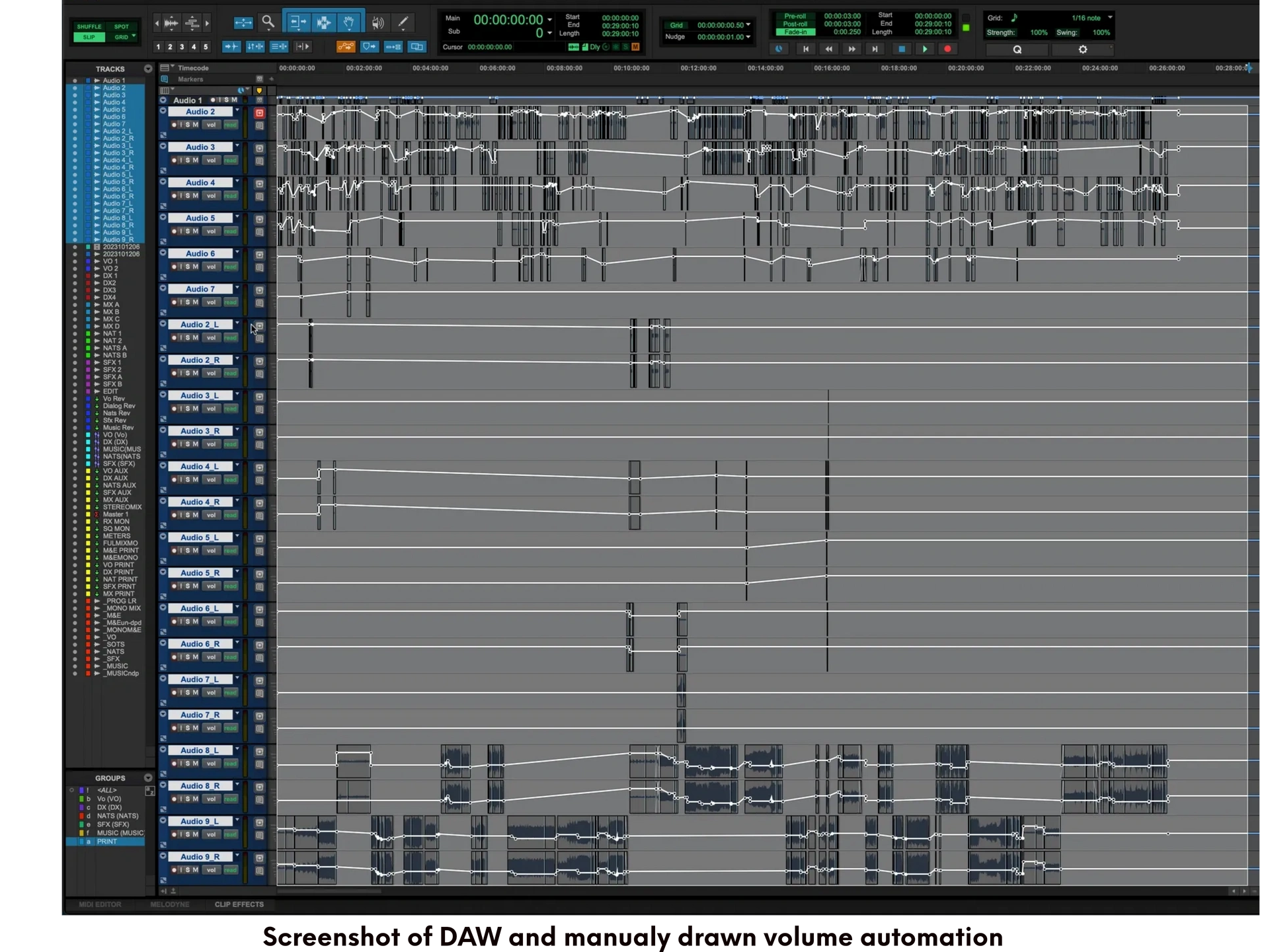Toggle Solo on the Audio 3 track
The height and width of the screenshot is (952, 1266).
tap(188, 161)
